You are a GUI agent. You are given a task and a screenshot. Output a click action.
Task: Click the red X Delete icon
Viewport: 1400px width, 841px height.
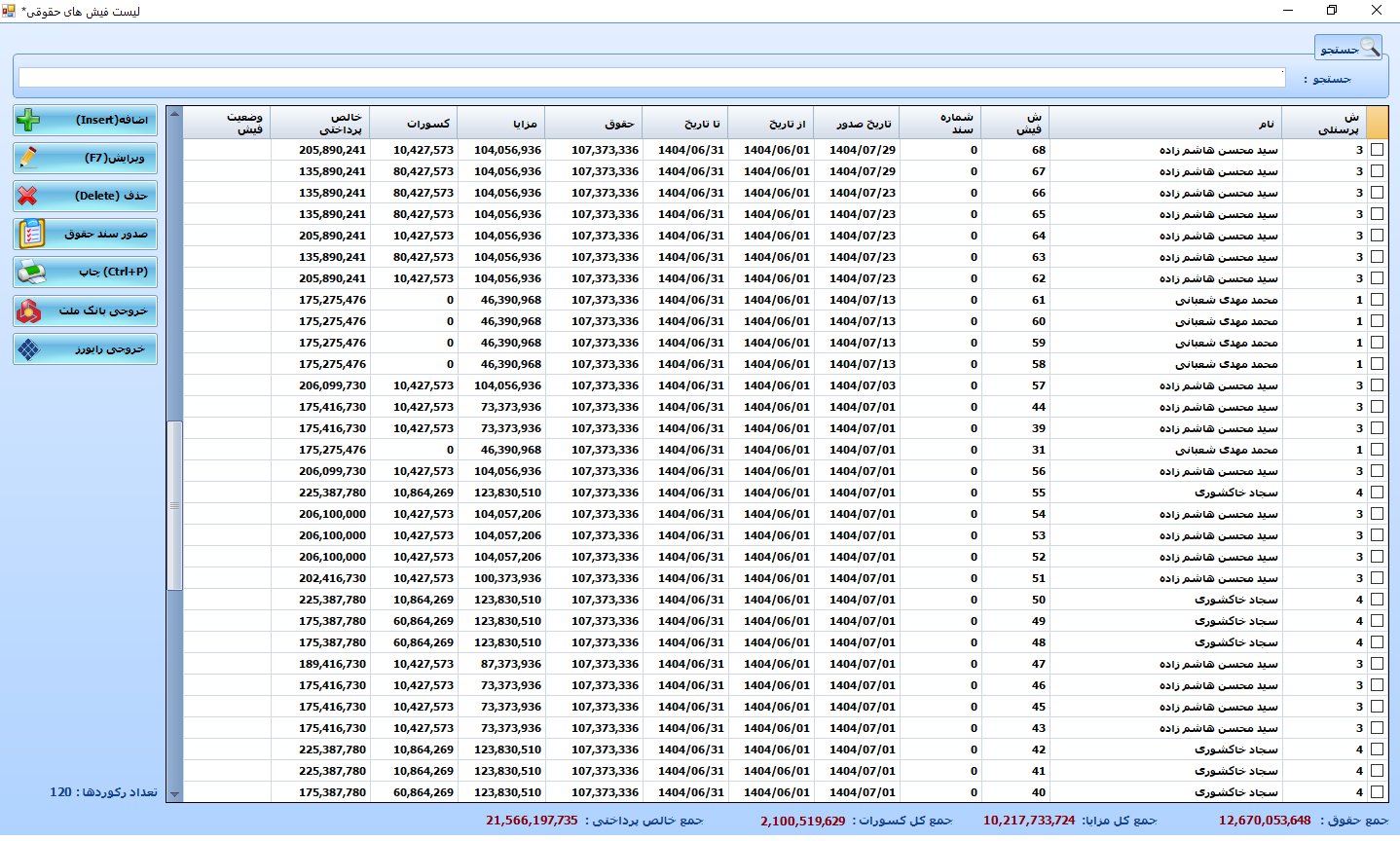(28, 196)
